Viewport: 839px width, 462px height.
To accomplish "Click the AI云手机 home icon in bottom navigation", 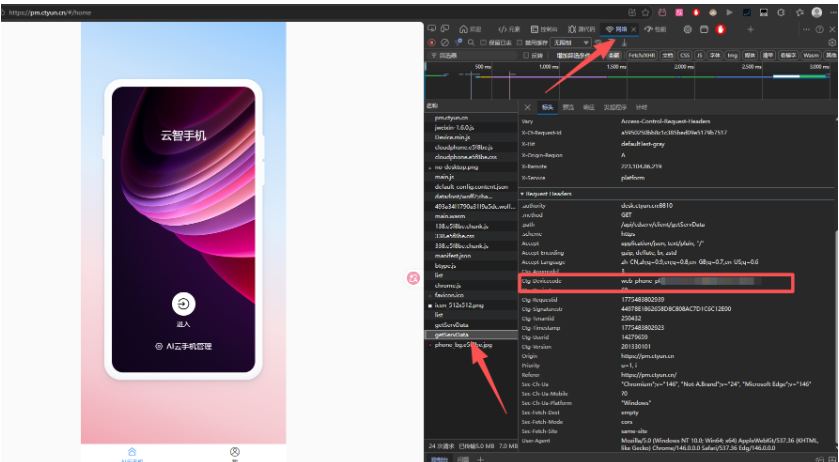I will coord(132,454).
